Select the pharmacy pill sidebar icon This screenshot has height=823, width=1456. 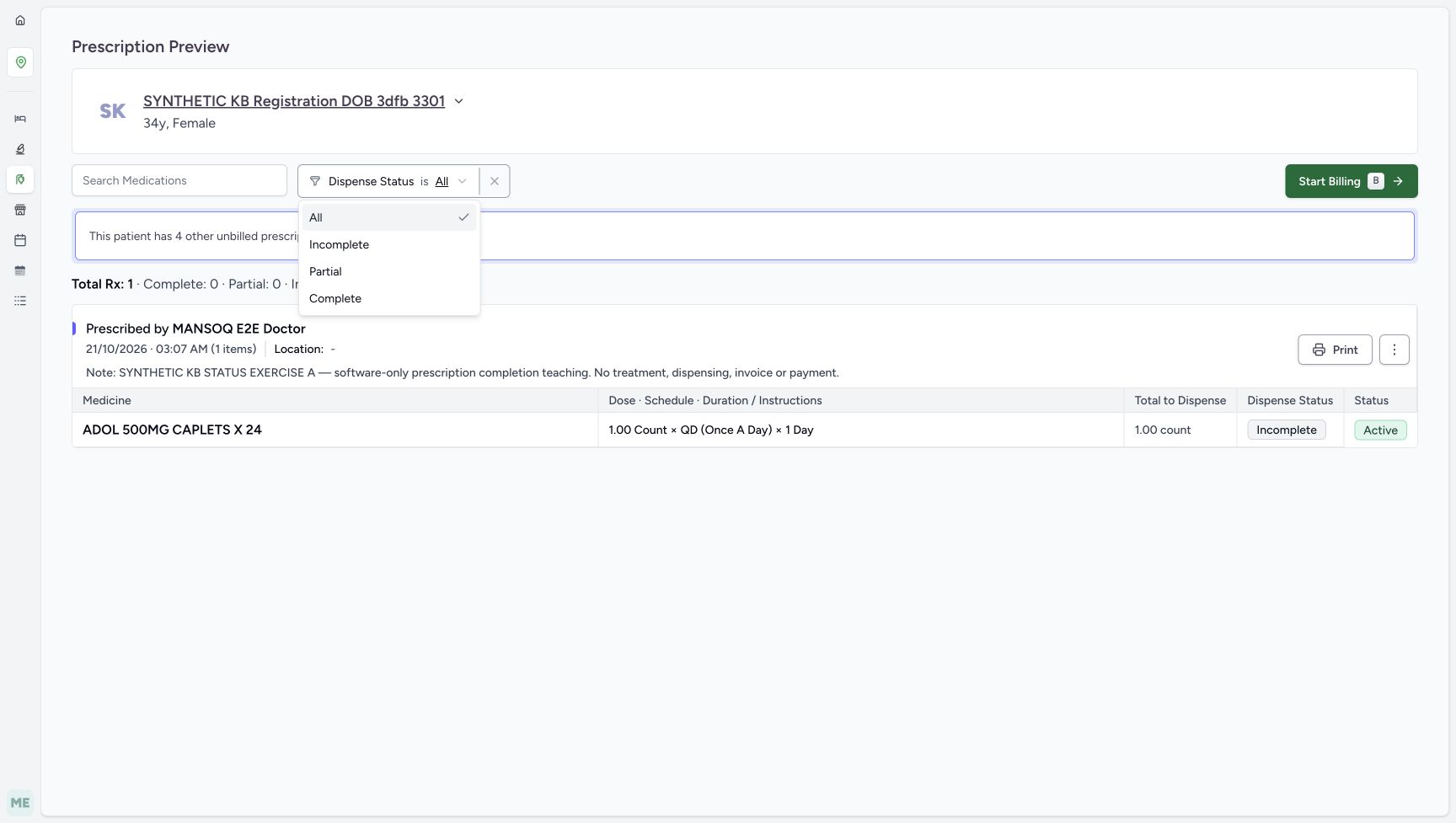click(20, 179)
